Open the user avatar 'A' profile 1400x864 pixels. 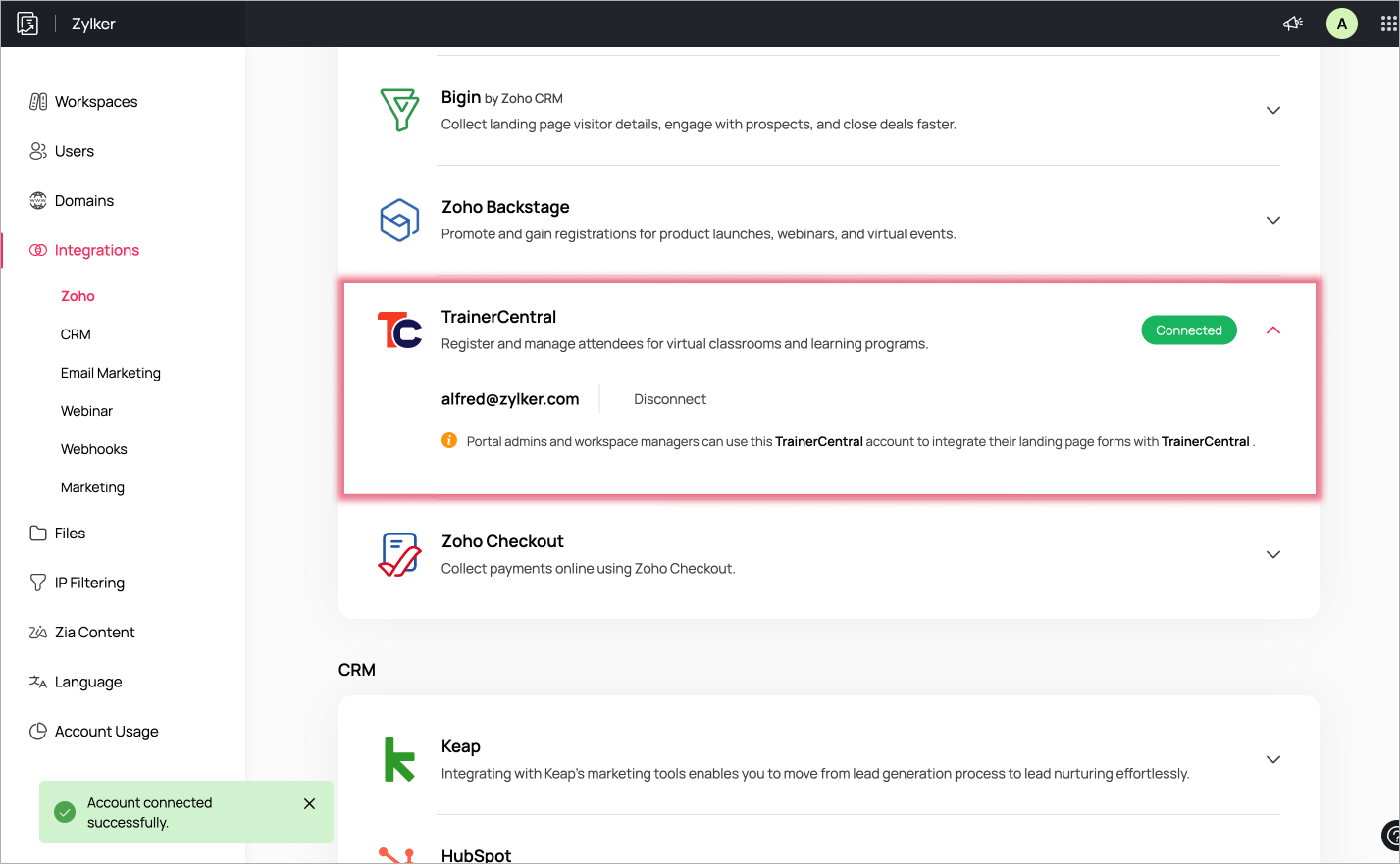pos(1341,24)
